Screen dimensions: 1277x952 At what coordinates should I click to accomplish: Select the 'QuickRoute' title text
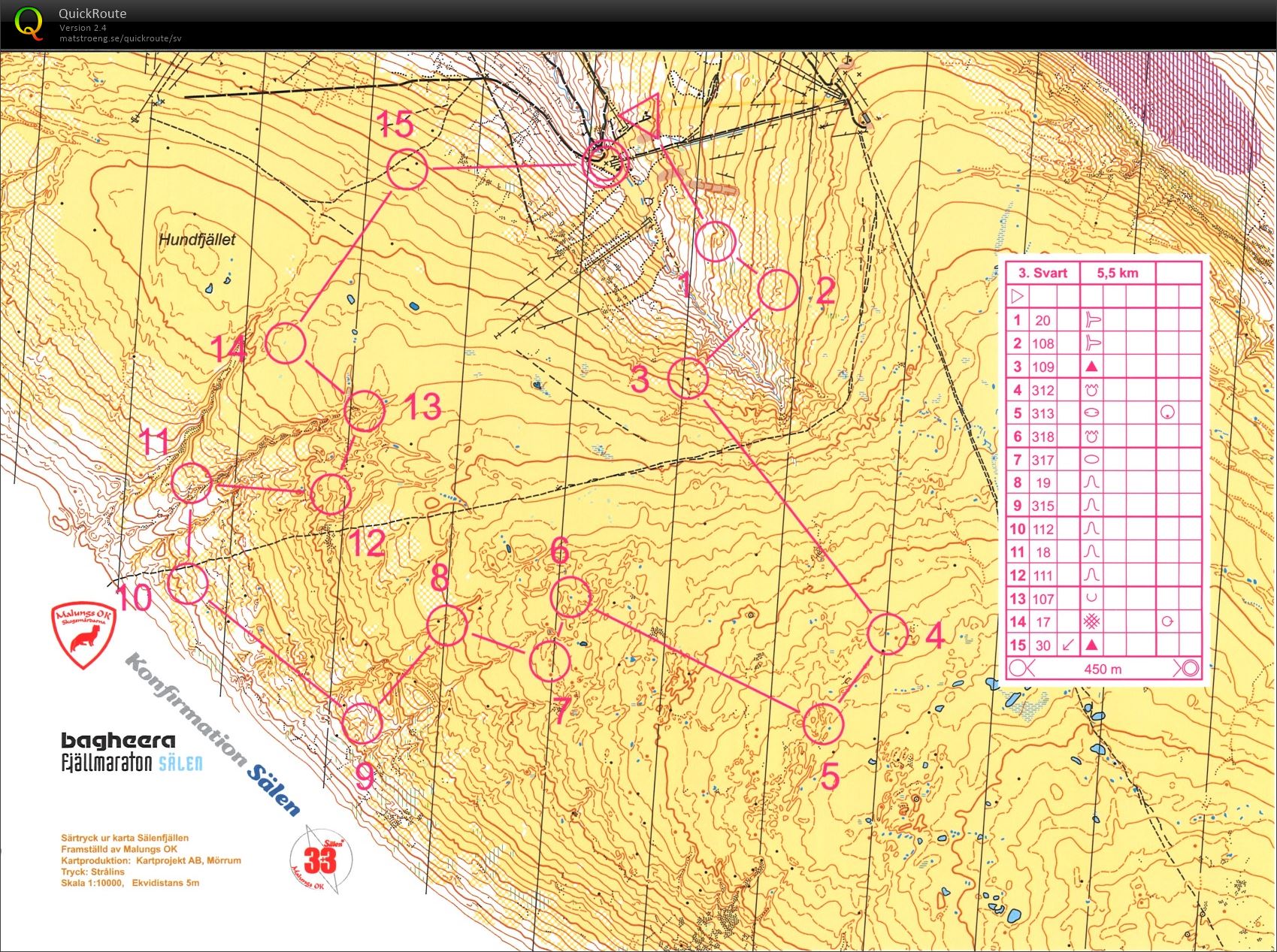(x=92, y=14)
